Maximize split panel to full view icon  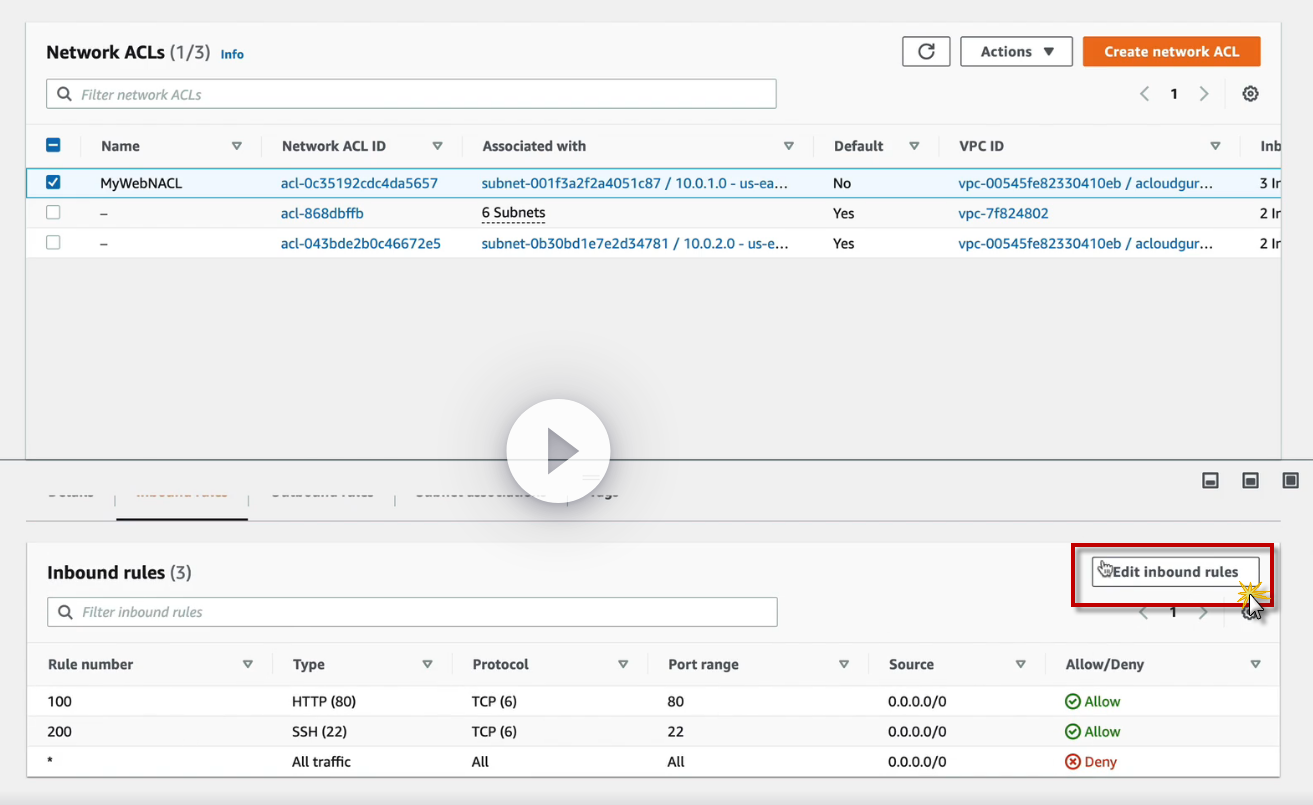pos(1290,481)
